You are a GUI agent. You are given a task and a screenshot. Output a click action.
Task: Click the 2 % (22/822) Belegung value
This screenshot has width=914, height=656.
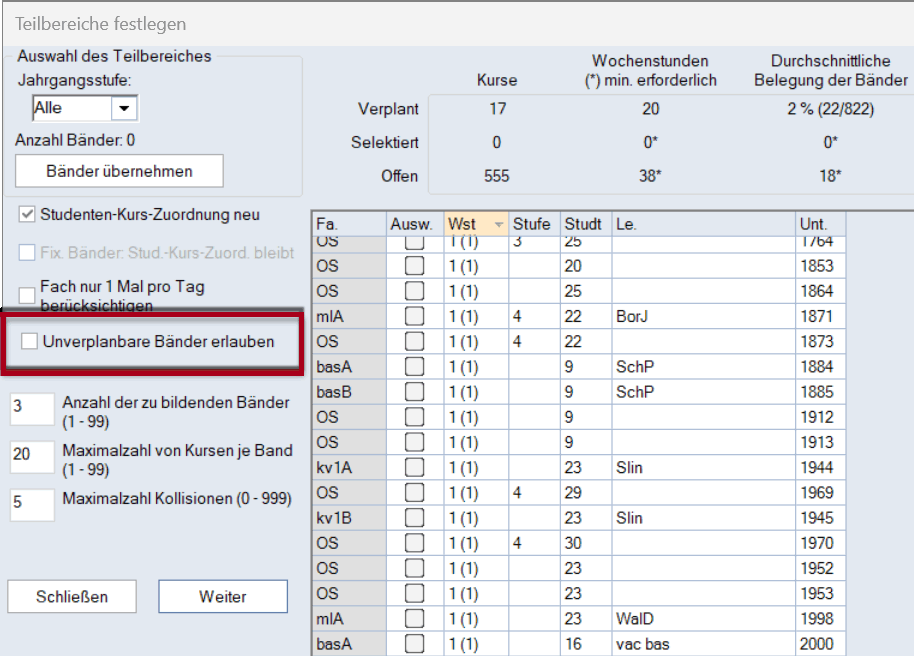pos(831,109)
